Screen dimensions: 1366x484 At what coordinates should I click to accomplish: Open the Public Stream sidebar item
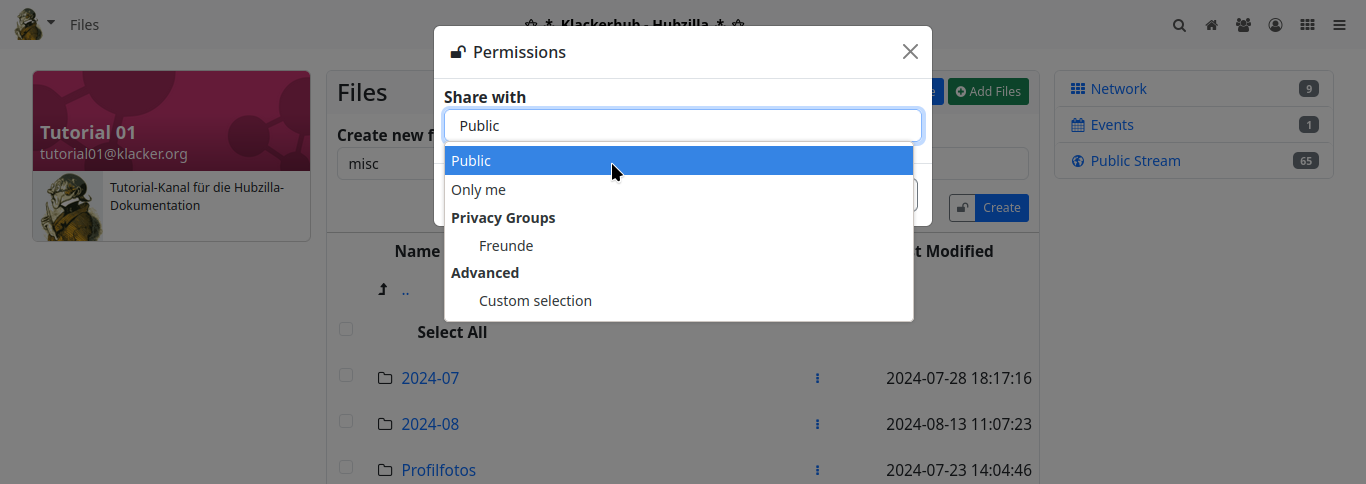(x=1135, y=161)
